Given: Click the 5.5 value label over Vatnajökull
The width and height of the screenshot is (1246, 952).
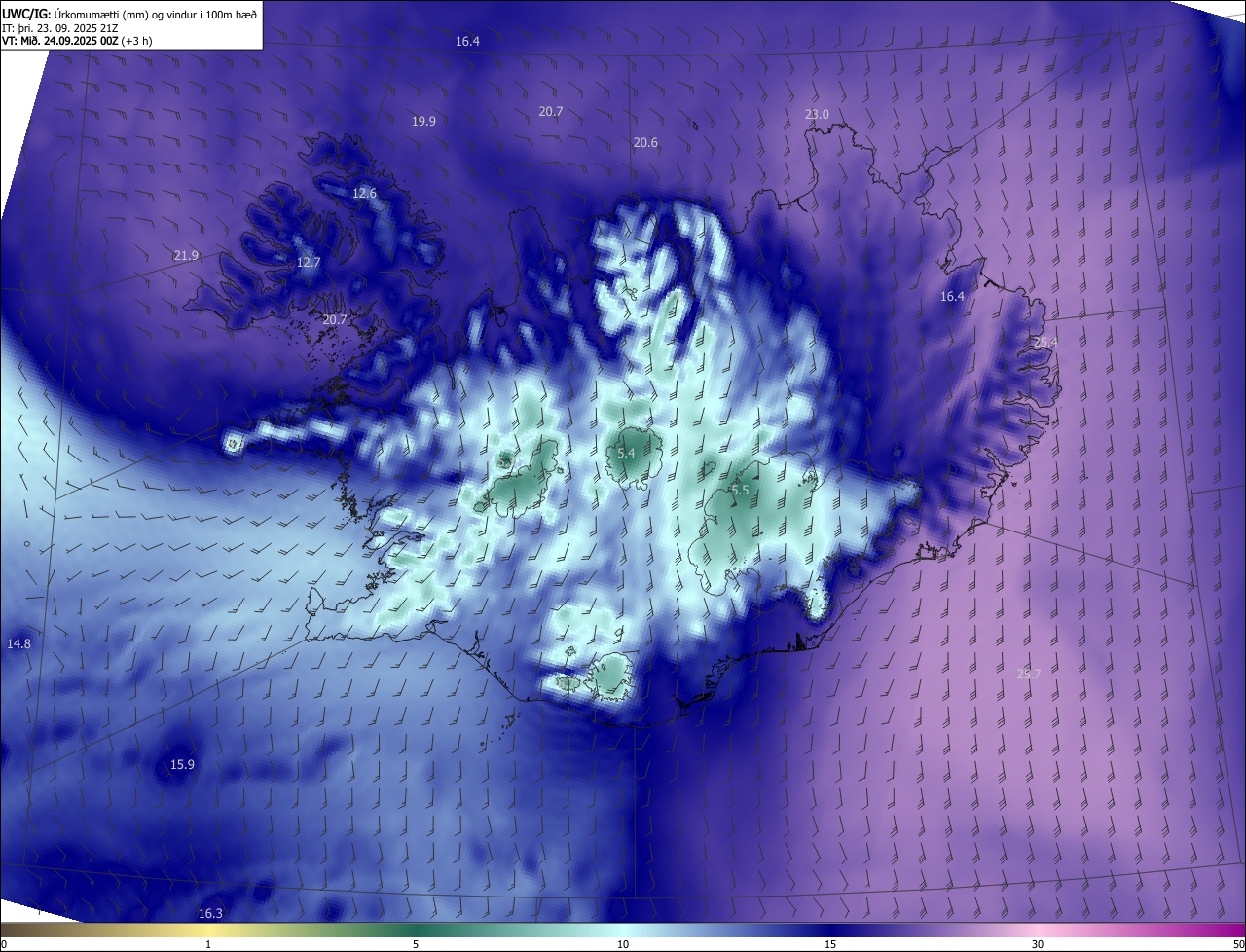Looking at the screenshot, I should tap(740, 491).
